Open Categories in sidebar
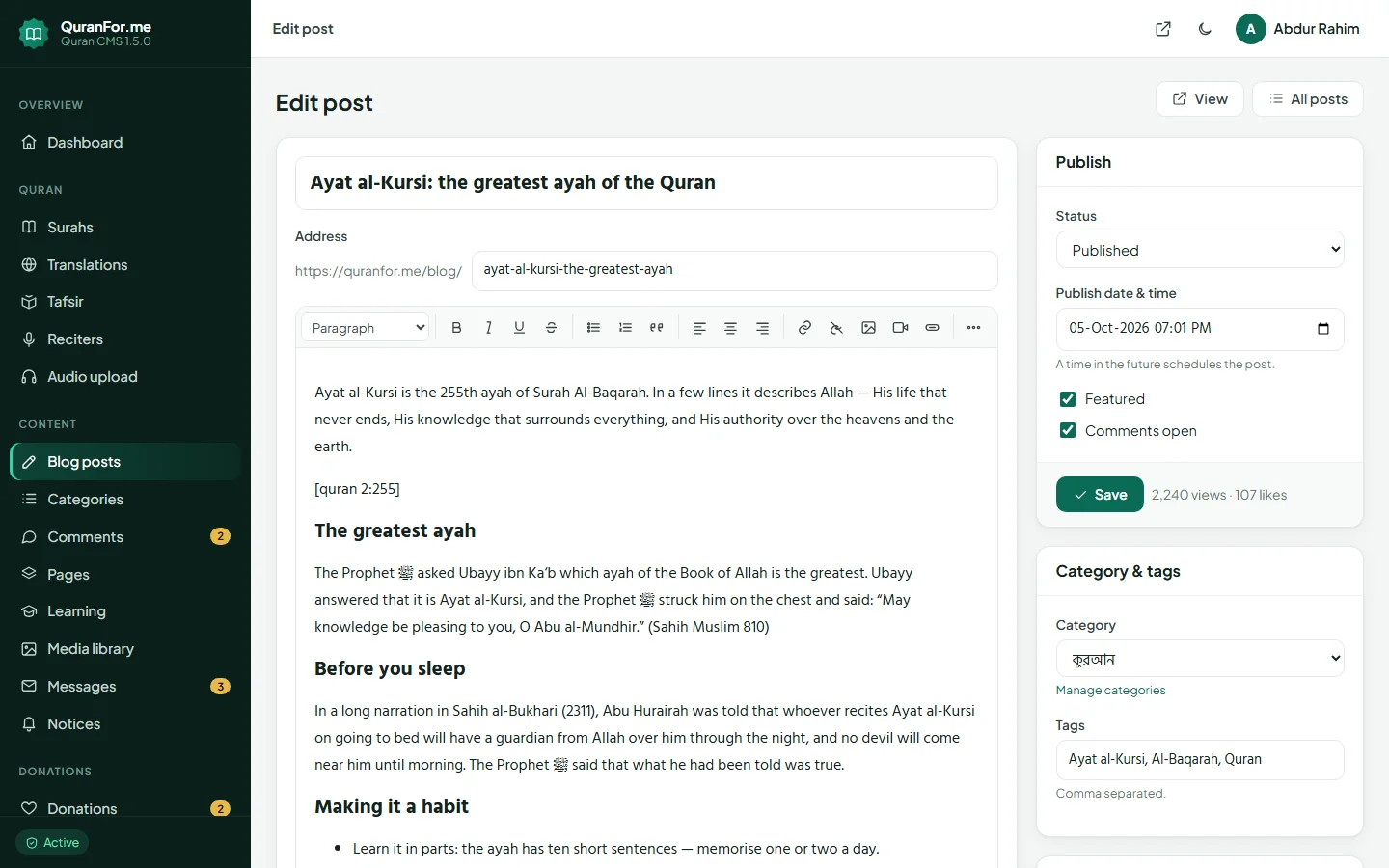Viewport: 1389px width, 868px height. click(x=125, y=500)
